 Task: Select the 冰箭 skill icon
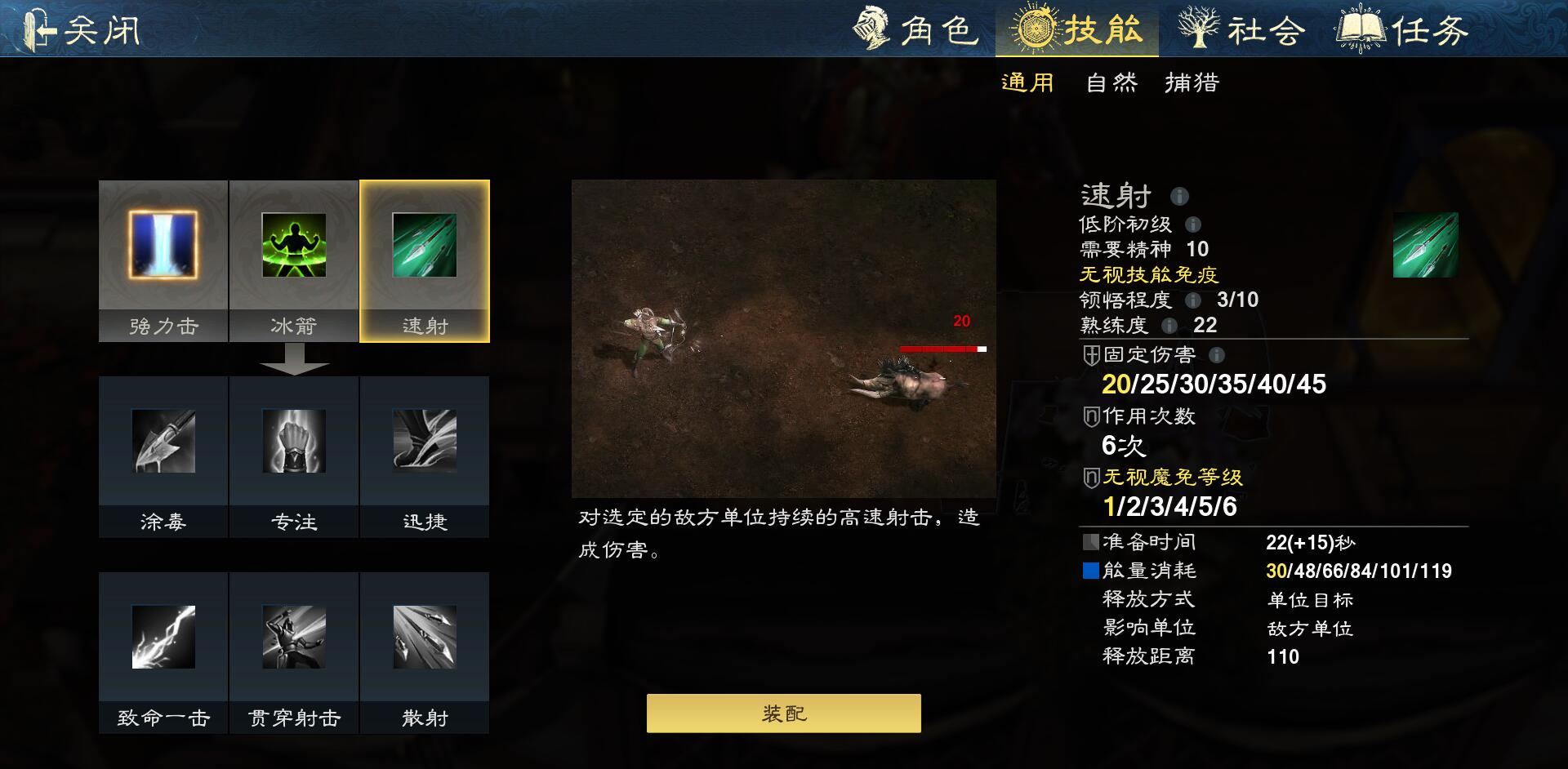(x=294, y=246)
